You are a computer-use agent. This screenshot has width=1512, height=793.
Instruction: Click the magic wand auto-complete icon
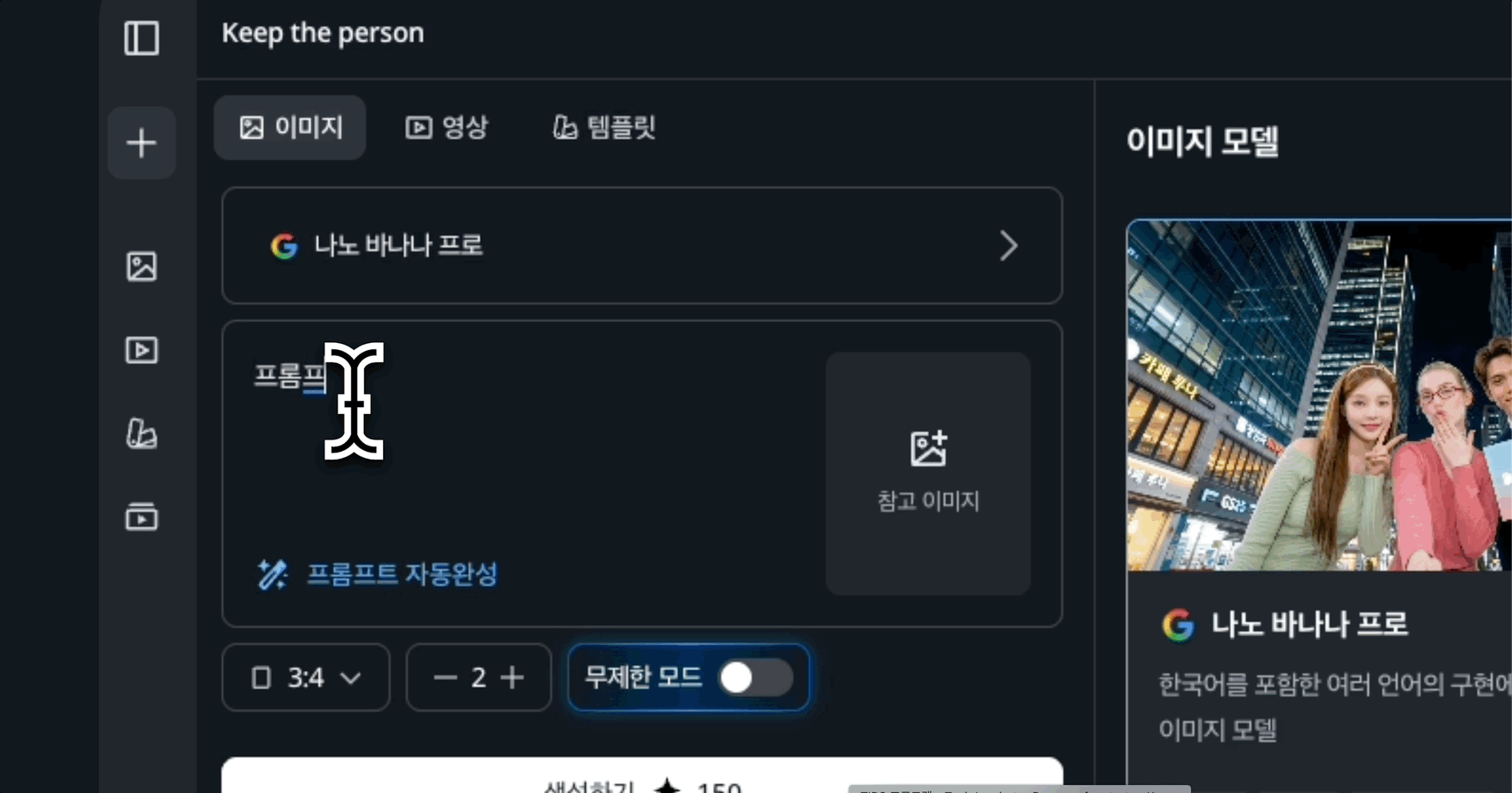tap(272, 575)
